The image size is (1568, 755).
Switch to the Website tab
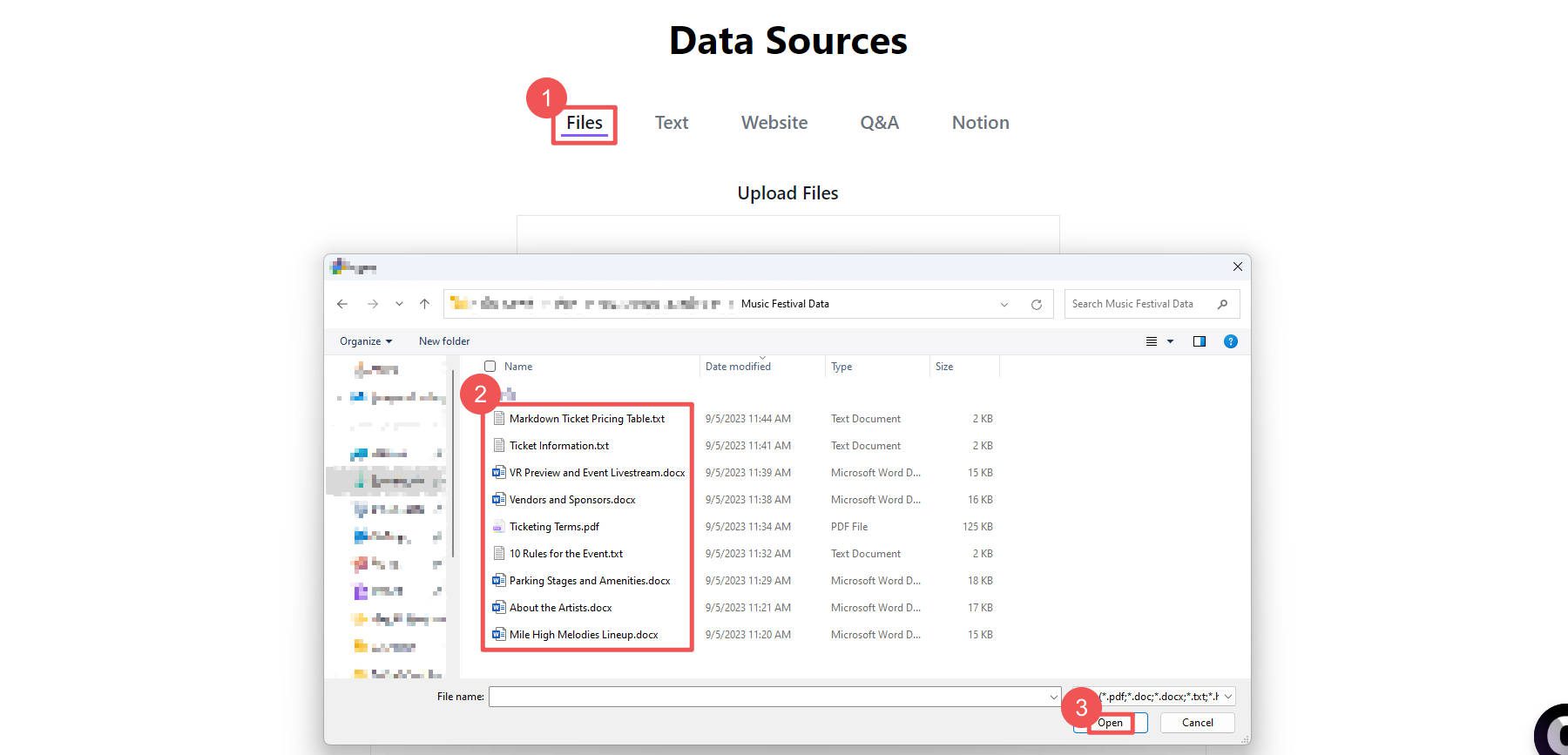(774, 123)
